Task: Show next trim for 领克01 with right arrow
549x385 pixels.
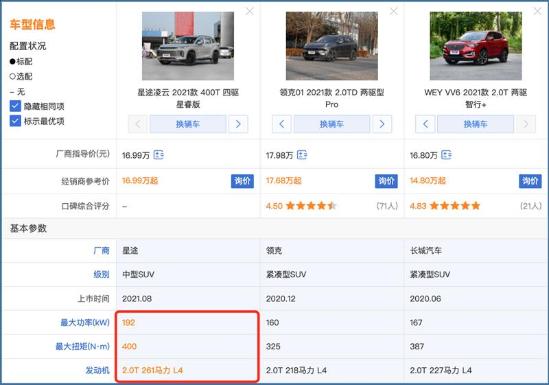Action: [x=382, y=124]
